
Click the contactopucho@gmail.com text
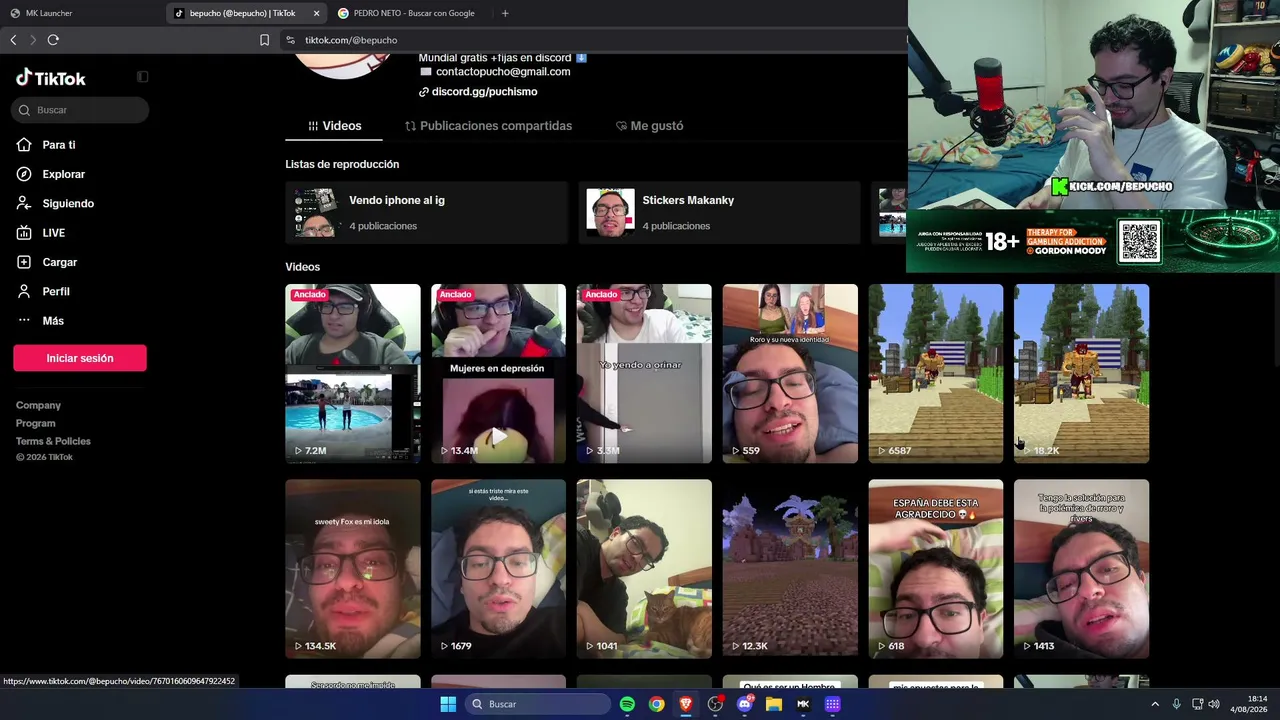pos(503,72)
